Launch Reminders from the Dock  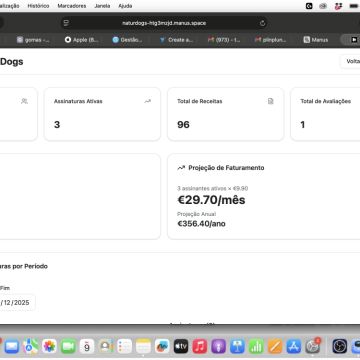click(125, 346)
